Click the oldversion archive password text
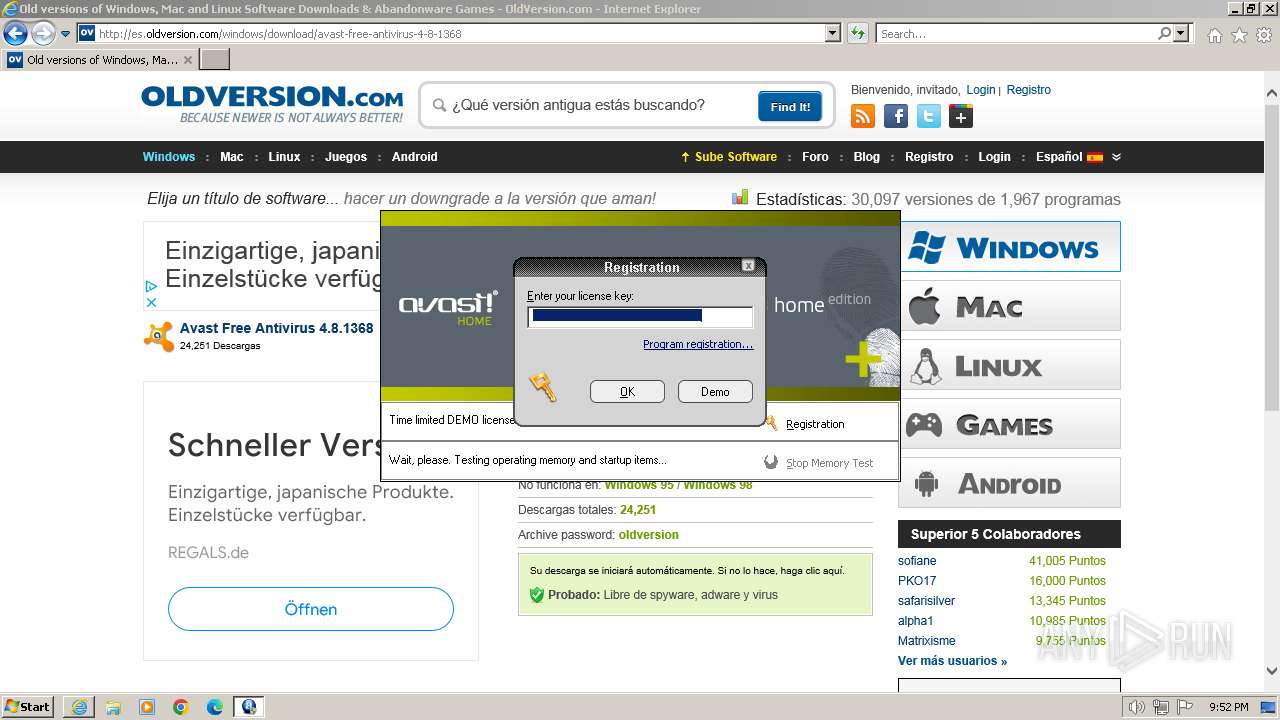The width and height of the screenshot is (1280, 720). [x=648, y=535]
